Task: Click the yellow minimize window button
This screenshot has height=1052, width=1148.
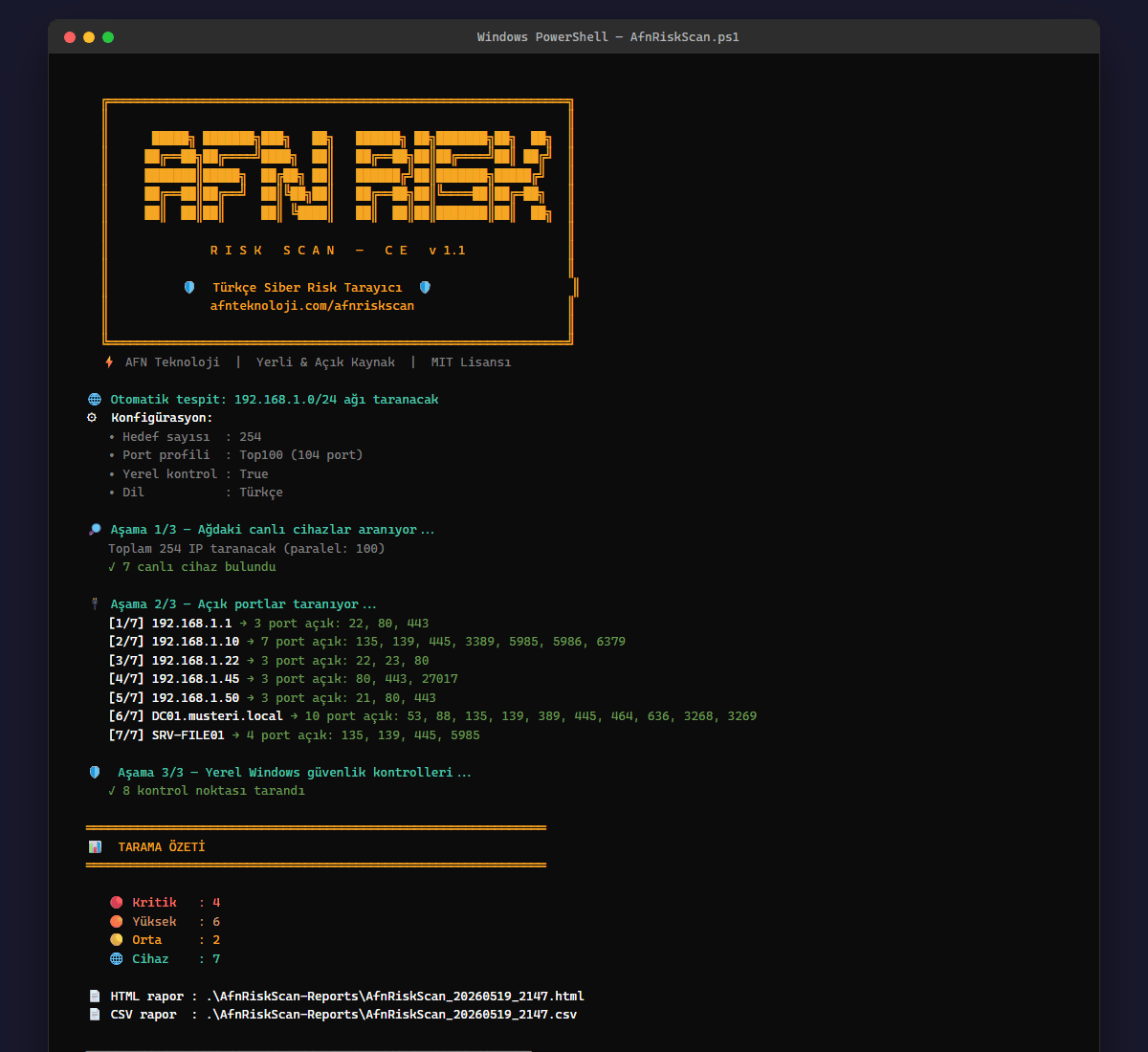Action: point(89,37)
